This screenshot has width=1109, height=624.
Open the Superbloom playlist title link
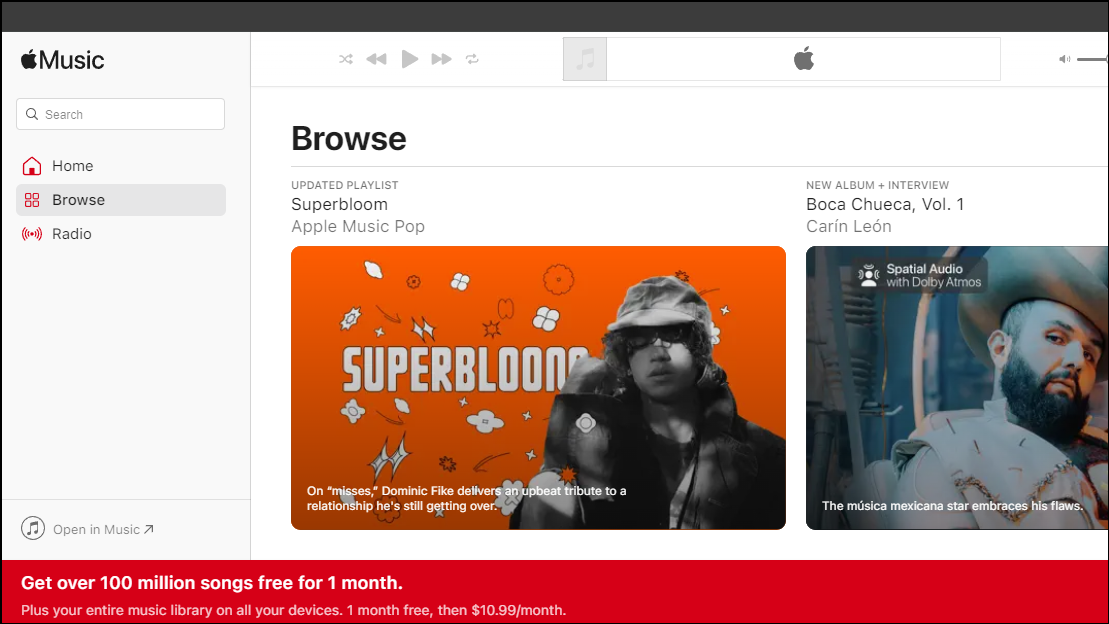pyautogui.click(x=339, y=204)
